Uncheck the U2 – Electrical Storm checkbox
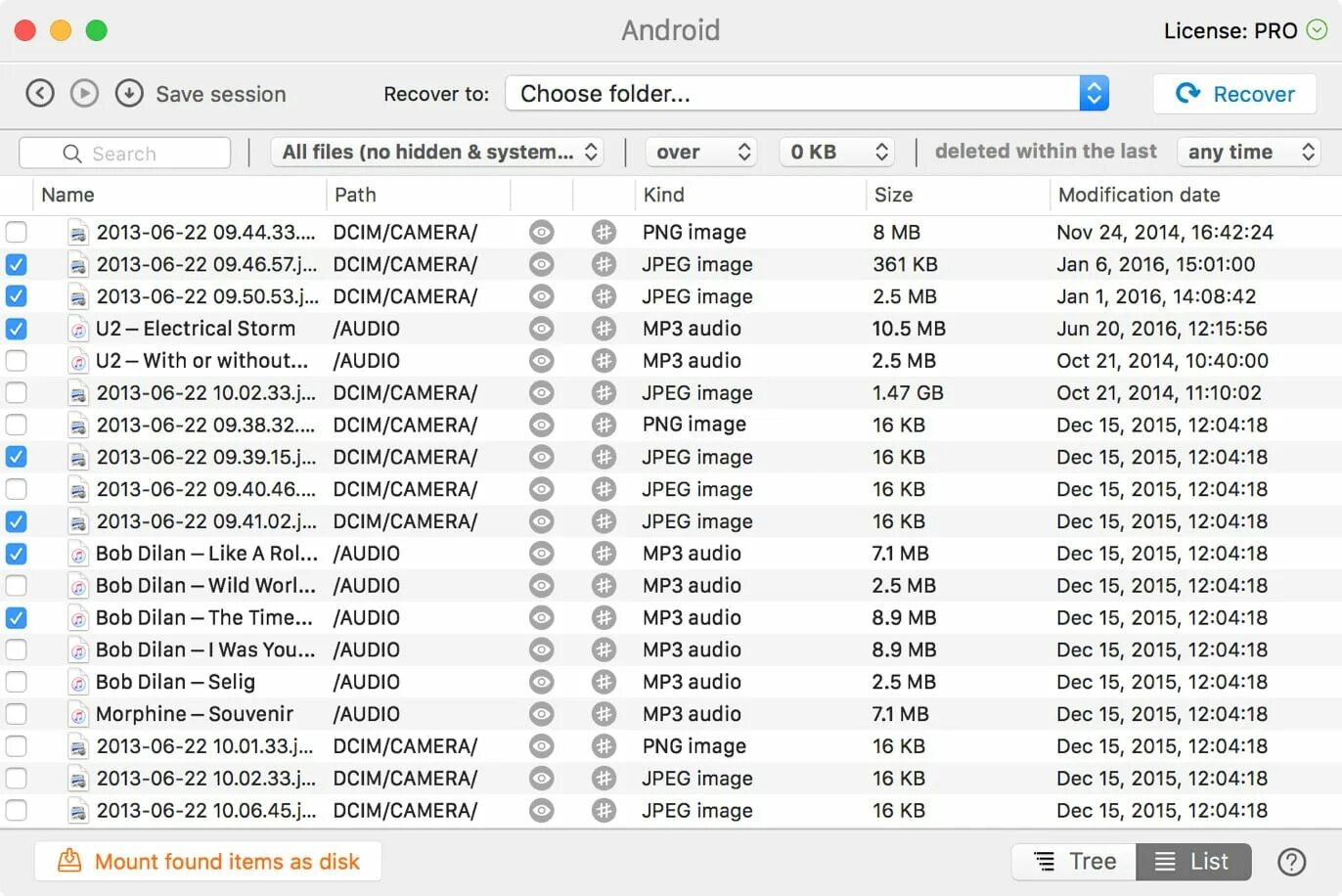Screen dimensions: 1342x896 17,329
